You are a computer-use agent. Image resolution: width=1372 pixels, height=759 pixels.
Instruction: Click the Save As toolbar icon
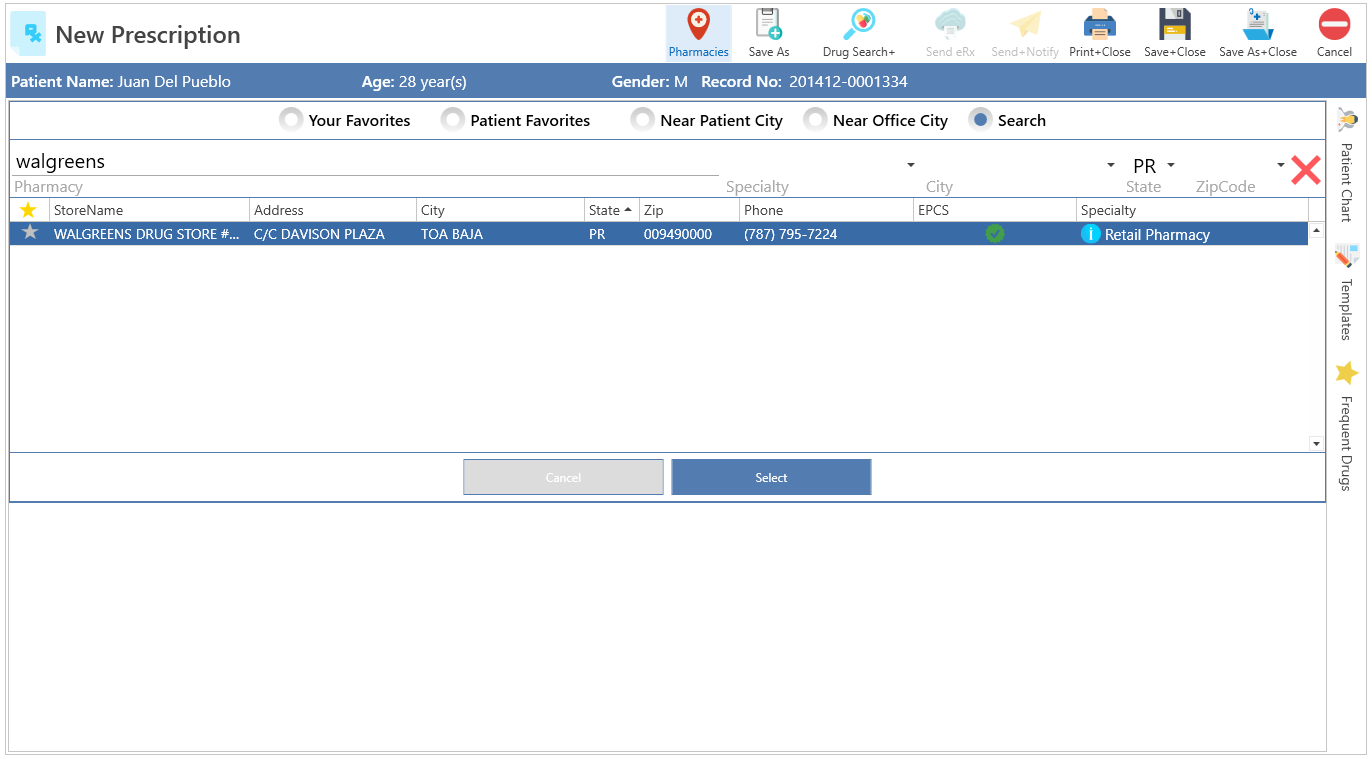pos(769,33)
